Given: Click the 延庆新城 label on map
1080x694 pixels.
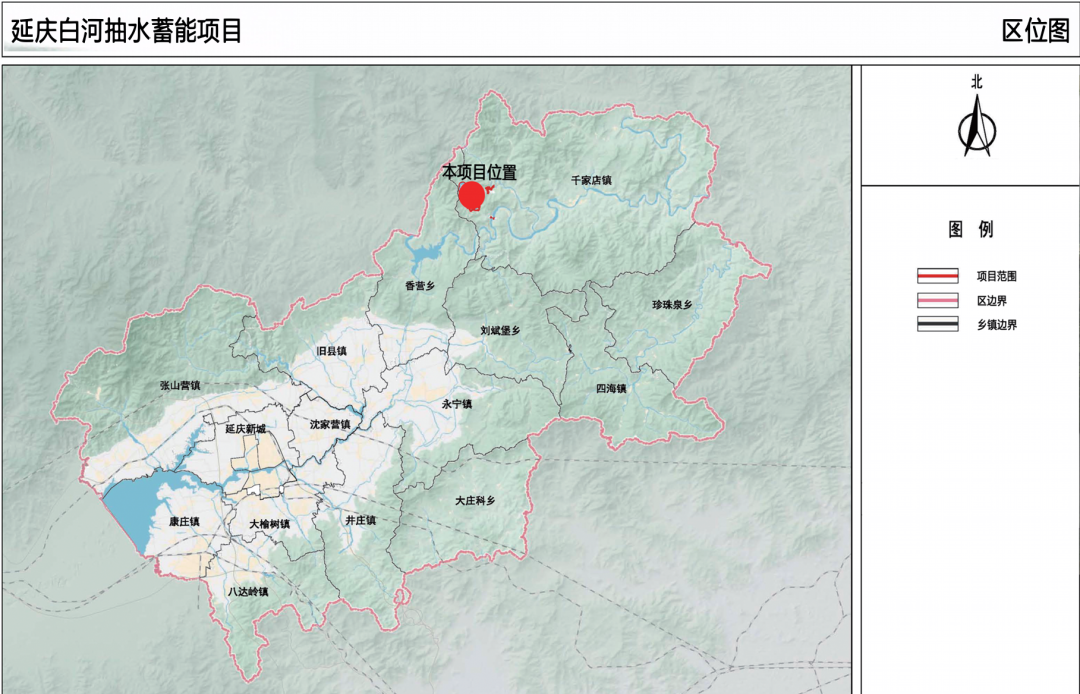Looking at the screenshot, I should point(245,429).
